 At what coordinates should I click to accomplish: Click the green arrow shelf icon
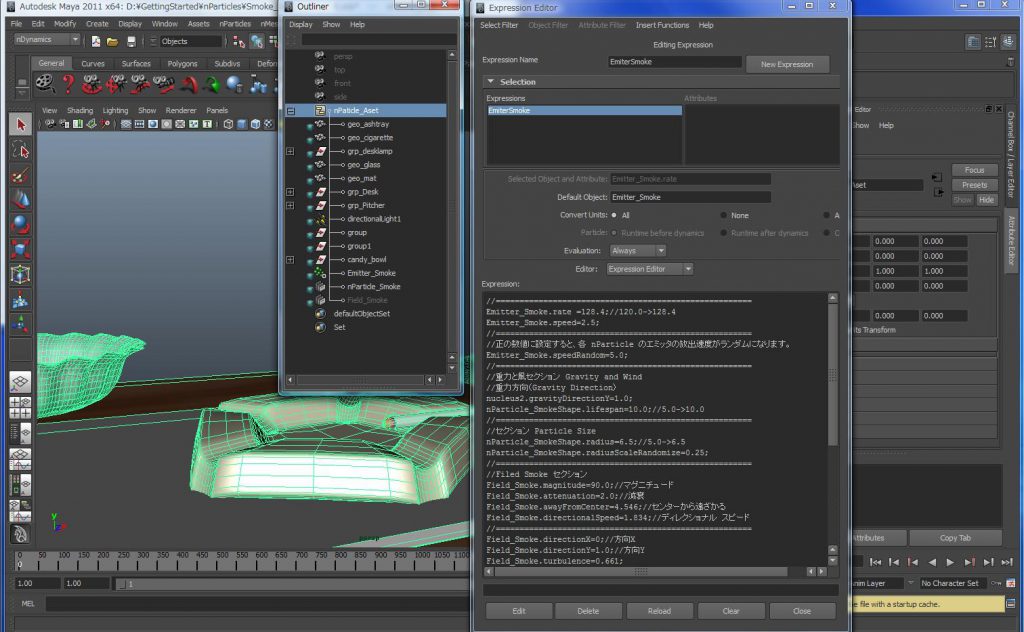point(211,84)
